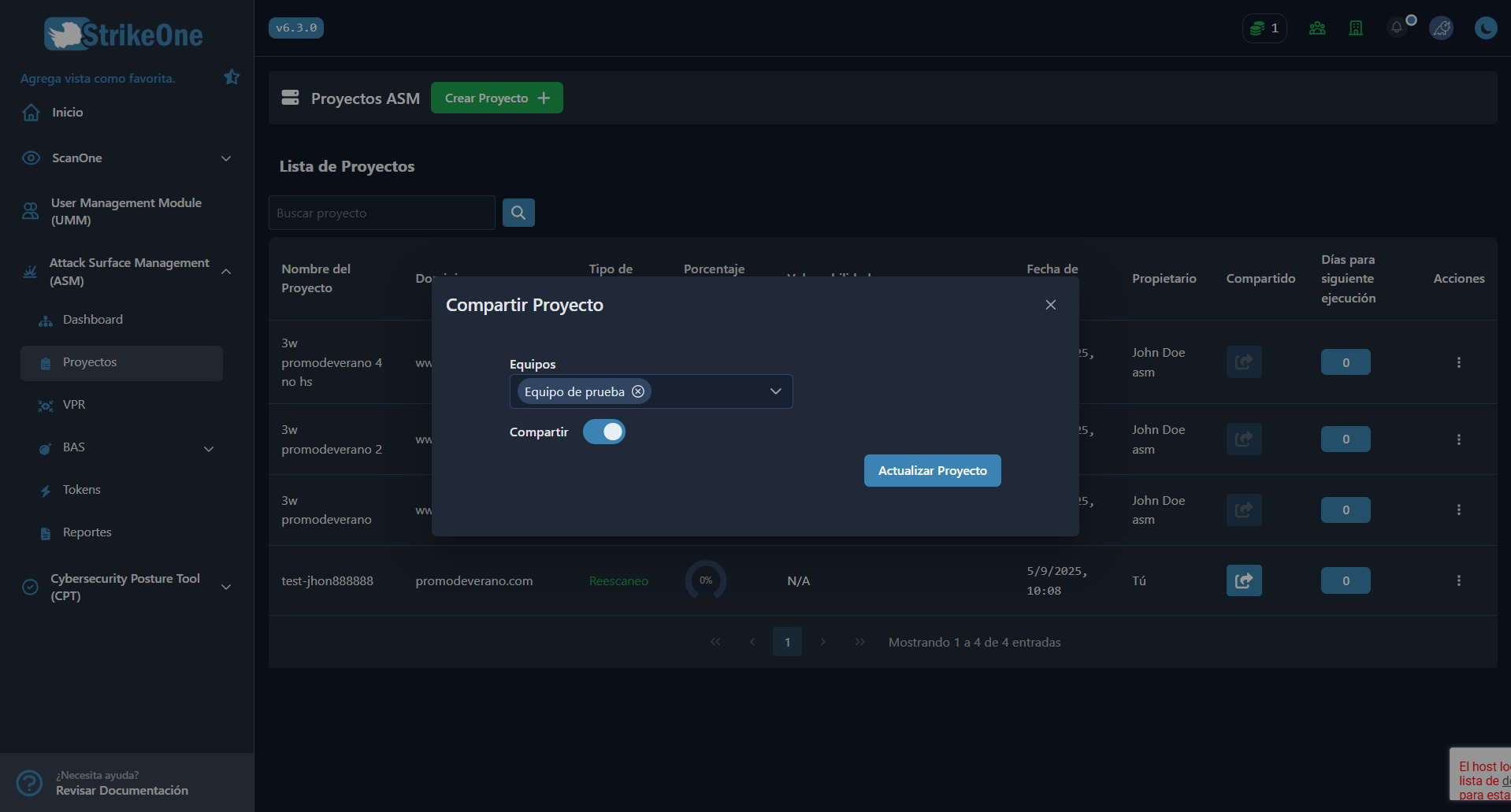
Task: Go to first page arrows
Action: click(715, 642)
